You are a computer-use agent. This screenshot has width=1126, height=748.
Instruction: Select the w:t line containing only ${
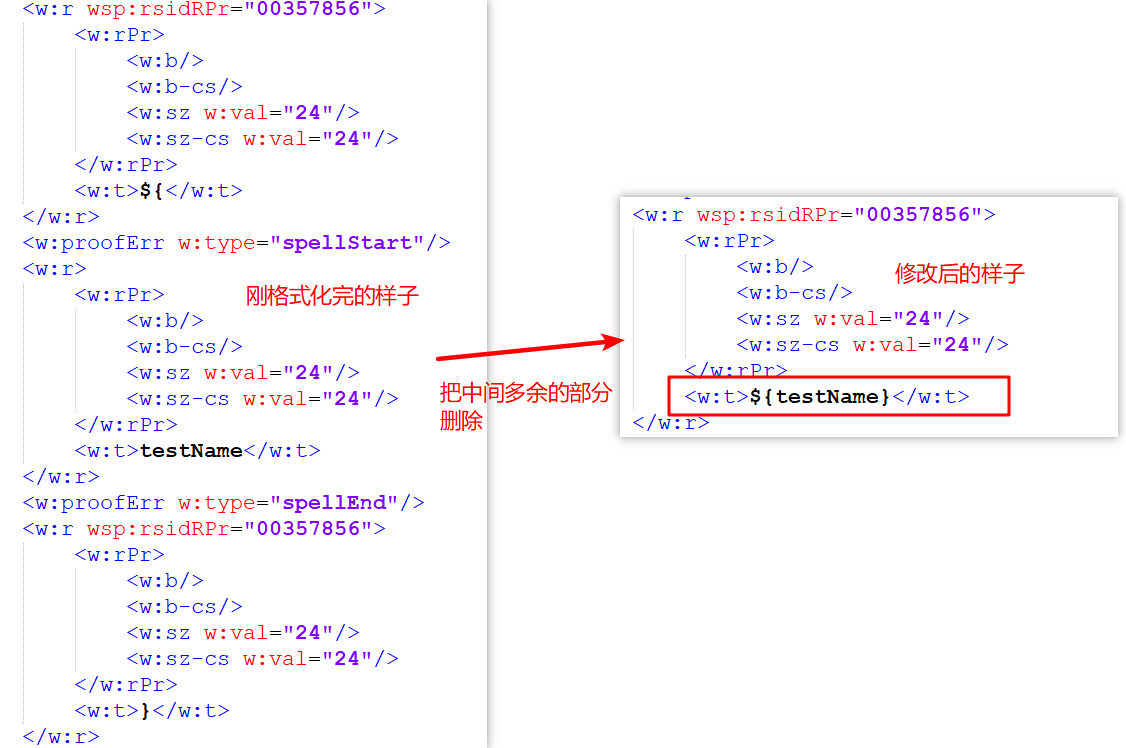click(x=159, y=191)
